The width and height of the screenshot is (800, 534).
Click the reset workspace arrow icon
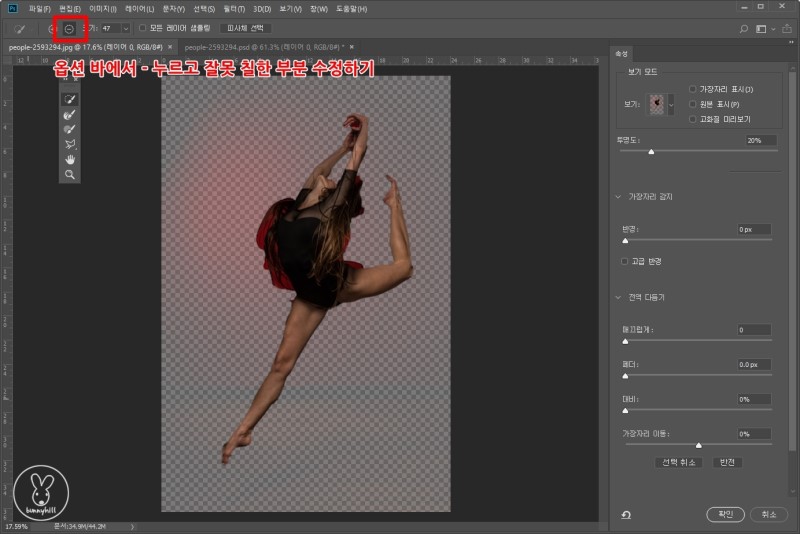[625, 514]
